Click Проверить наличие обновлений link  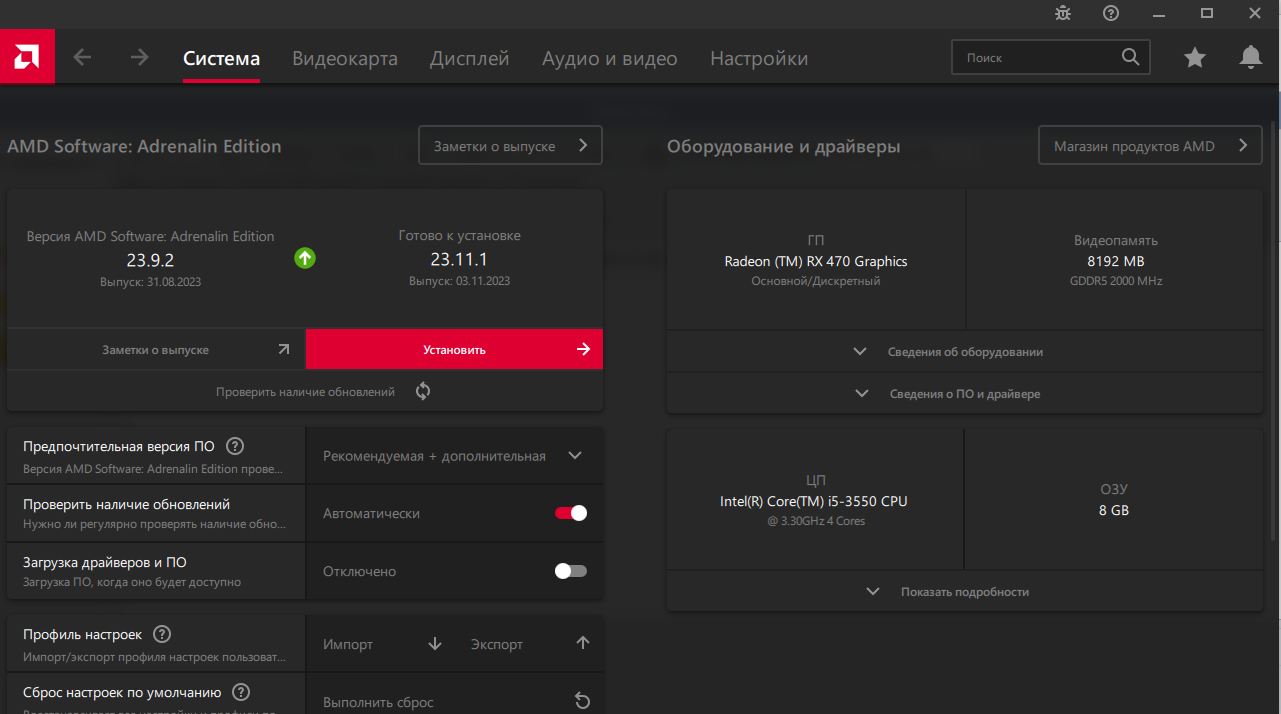coord(305,392)
